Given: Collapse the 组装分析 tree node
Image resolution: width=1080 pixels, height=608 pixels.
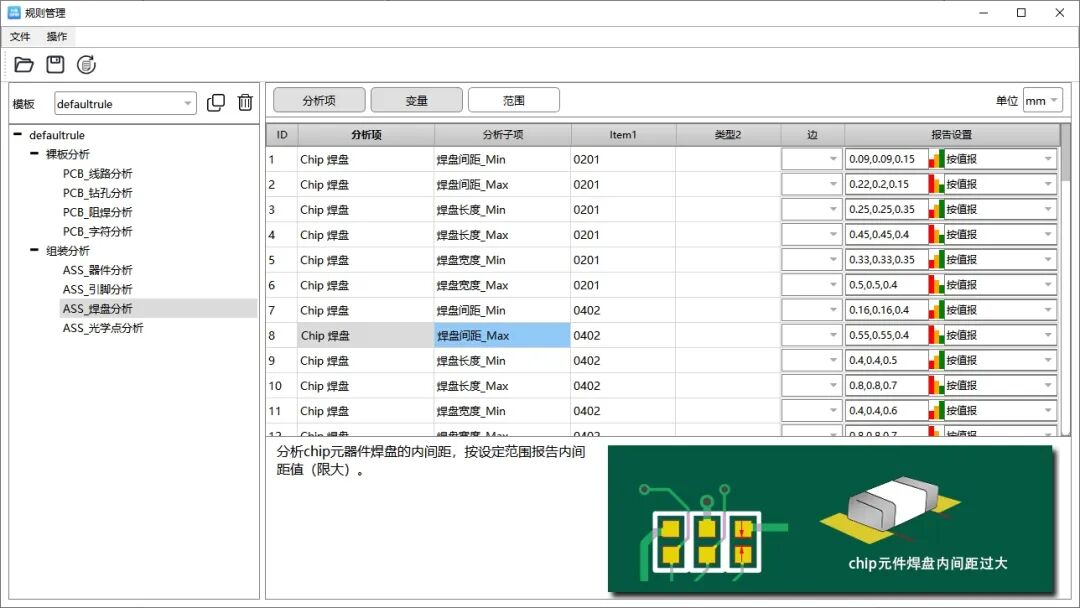Looking at the screenshot, I should pos(35,251).
